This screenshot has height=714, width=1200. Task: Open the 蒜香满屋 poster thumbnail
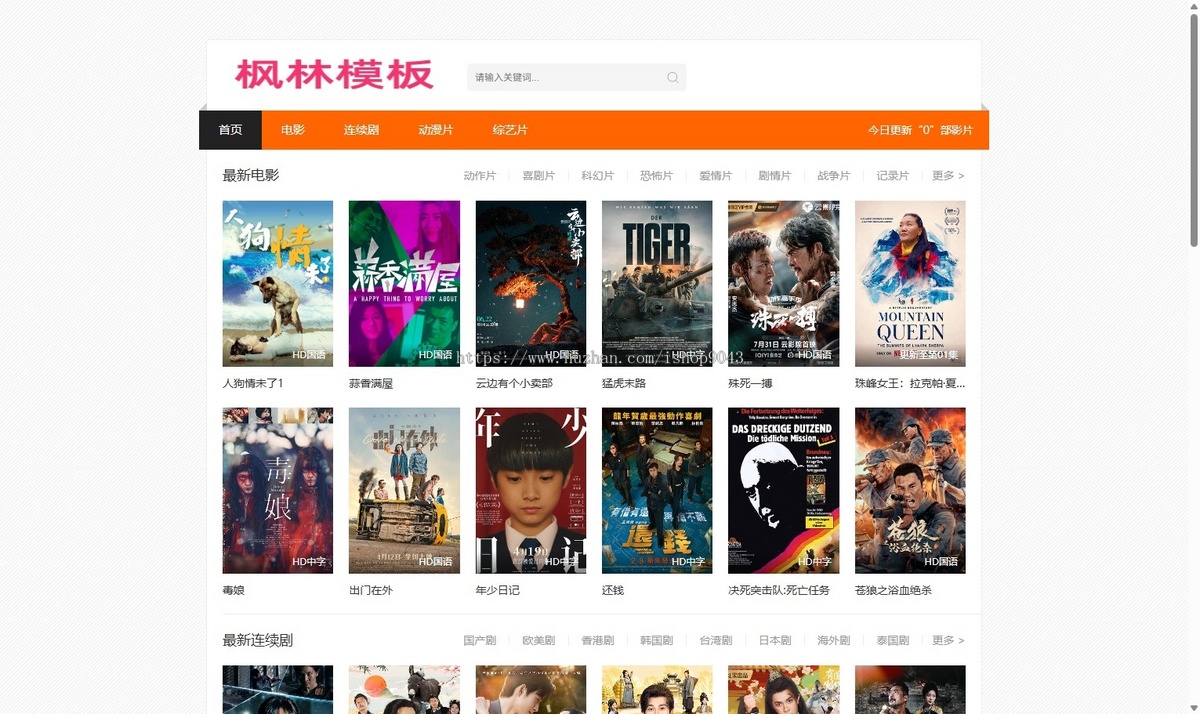point(404,284)
